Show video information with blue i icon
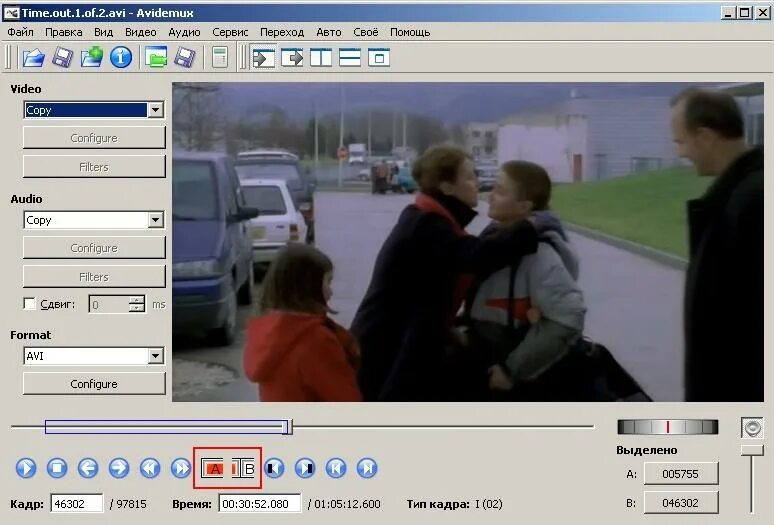Image resolution: width=774 pixels, height=525 pixels. click(121, 58)
